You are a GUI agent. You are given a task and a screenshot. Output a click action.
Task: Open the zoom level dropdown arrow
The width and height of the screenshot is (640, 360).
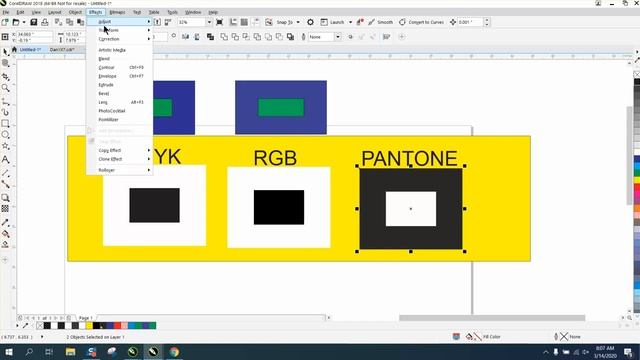click(209, 22)
